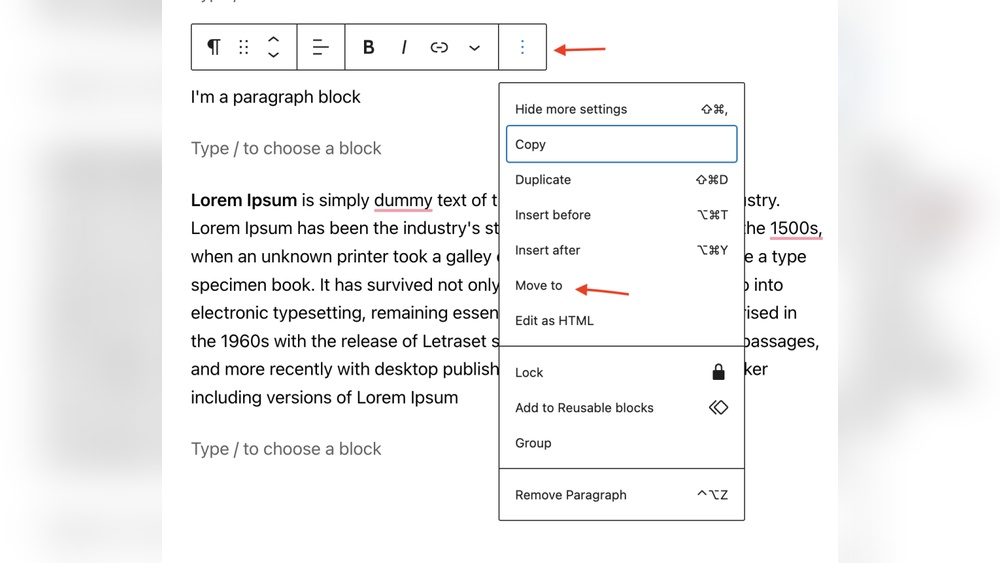This screenshot has height=563, width=1000.
Task: Choose Group from the options menu
Action: (621, 443)
